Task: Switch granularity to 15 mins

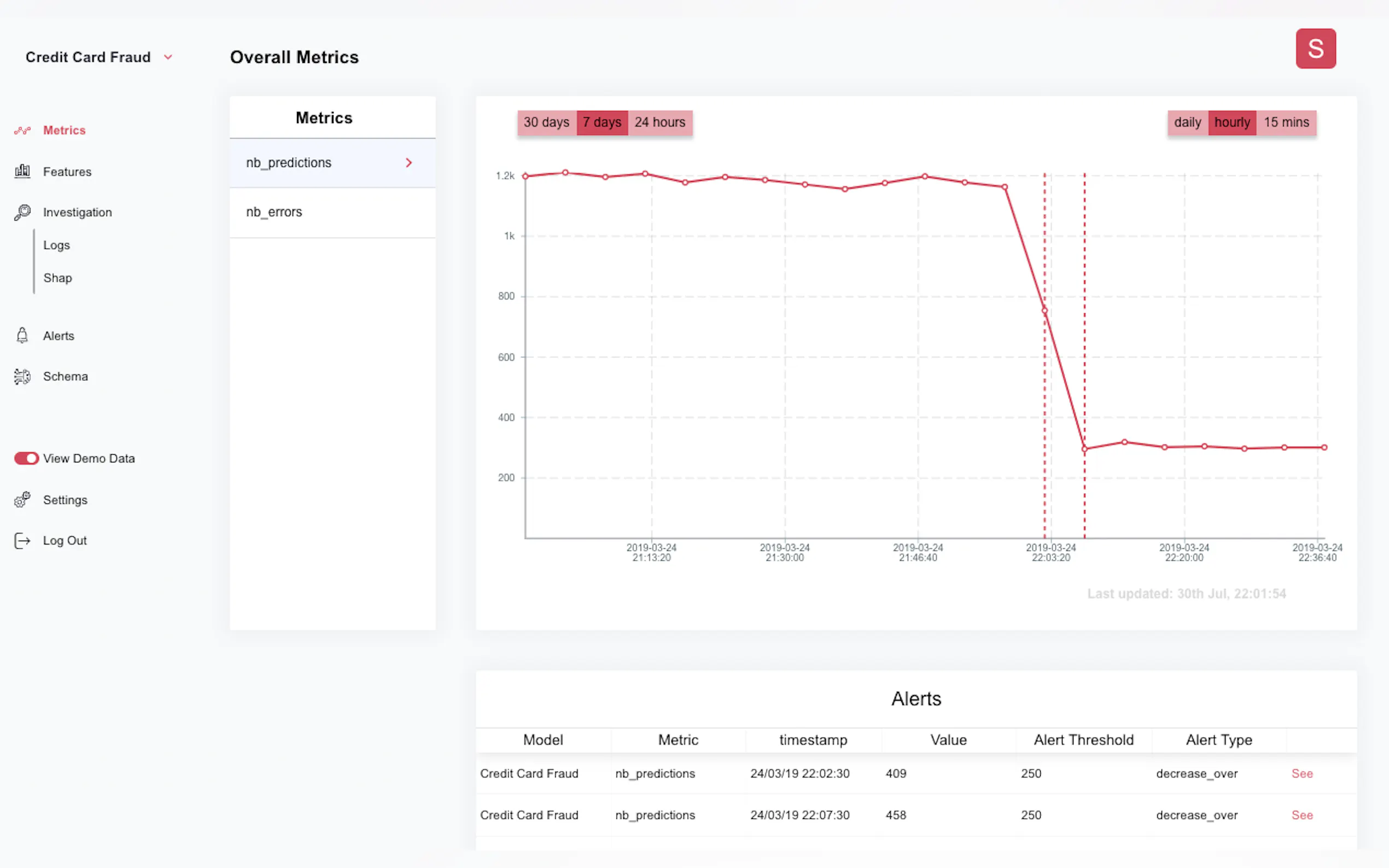Action: tap(1286, 122)
